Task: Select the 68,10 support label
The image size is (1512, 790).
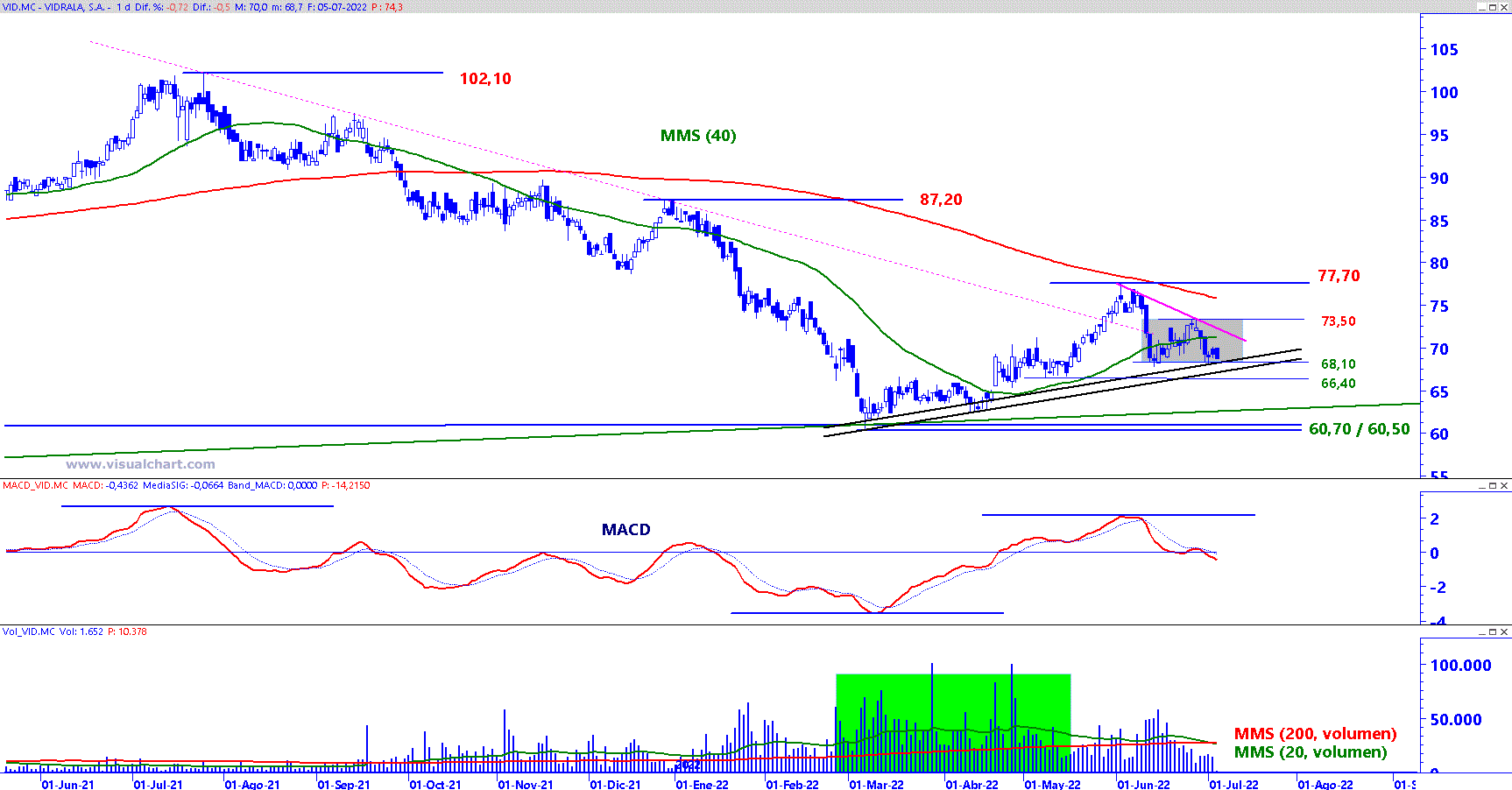Action: [x=1339, y=364]
